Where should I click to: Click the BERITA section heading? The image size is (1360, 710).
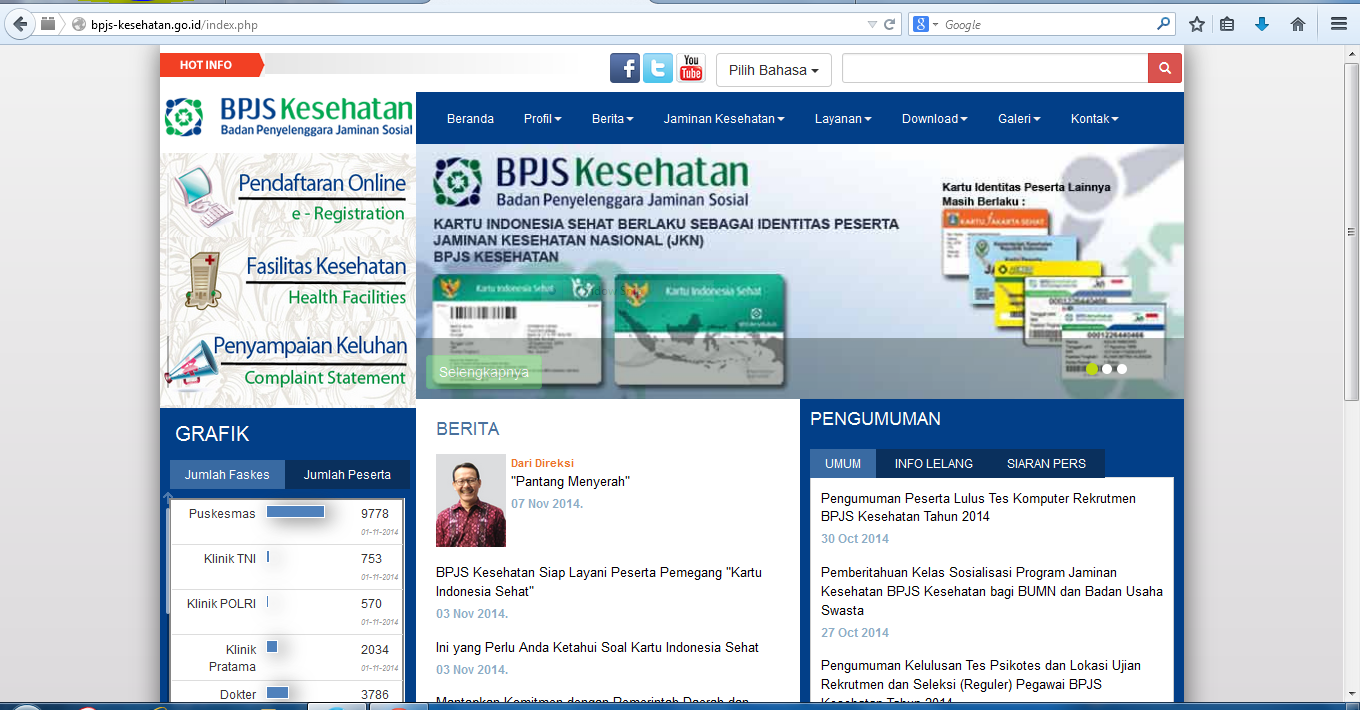pyautogui.click(x=467, y=429)
